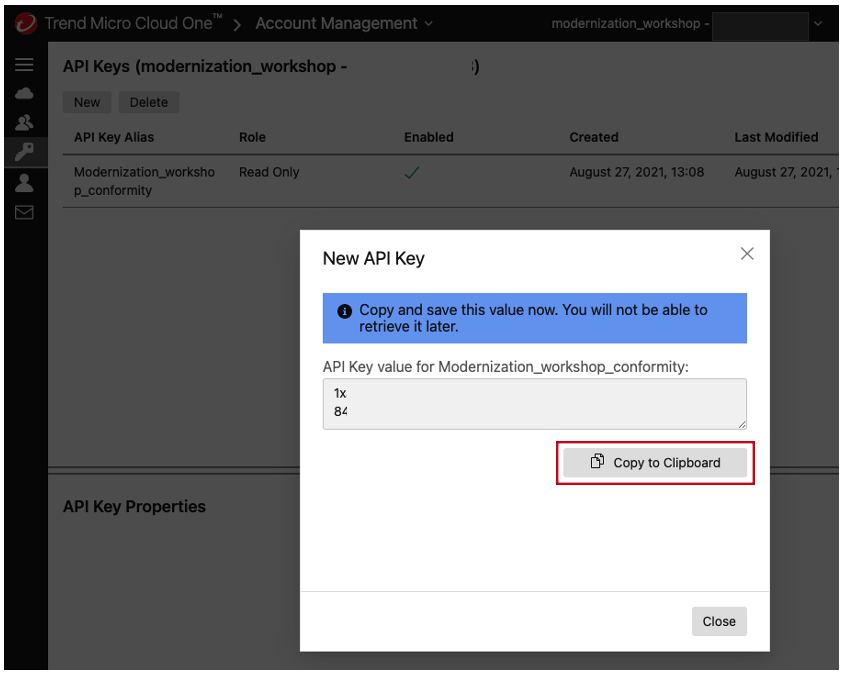Click the API Key Alias column header
This screenshot has width=844, height=676.
coord(114,137)
